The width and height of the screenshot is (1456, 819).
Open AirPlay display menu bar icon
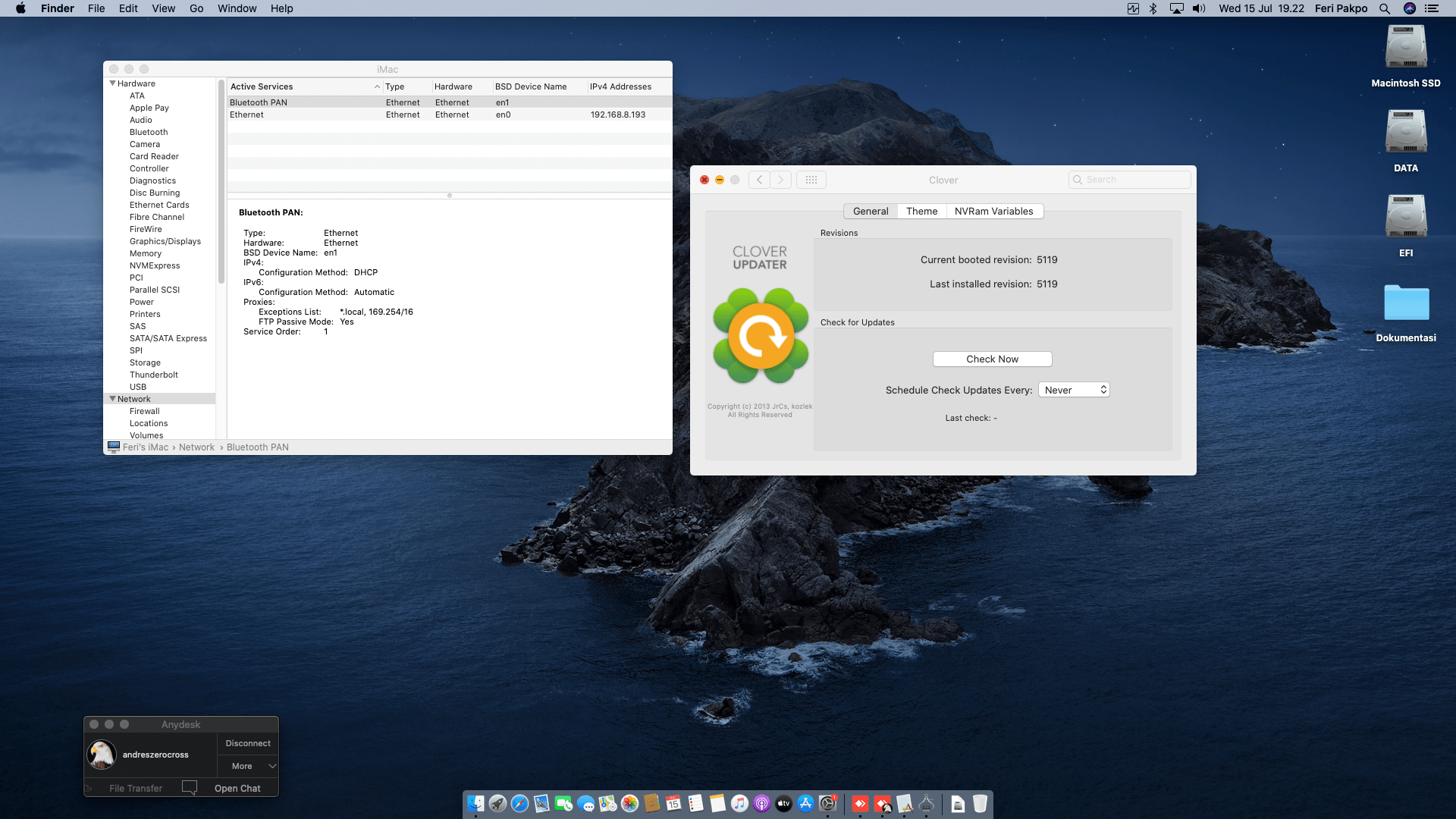[x=1176, y=8]
